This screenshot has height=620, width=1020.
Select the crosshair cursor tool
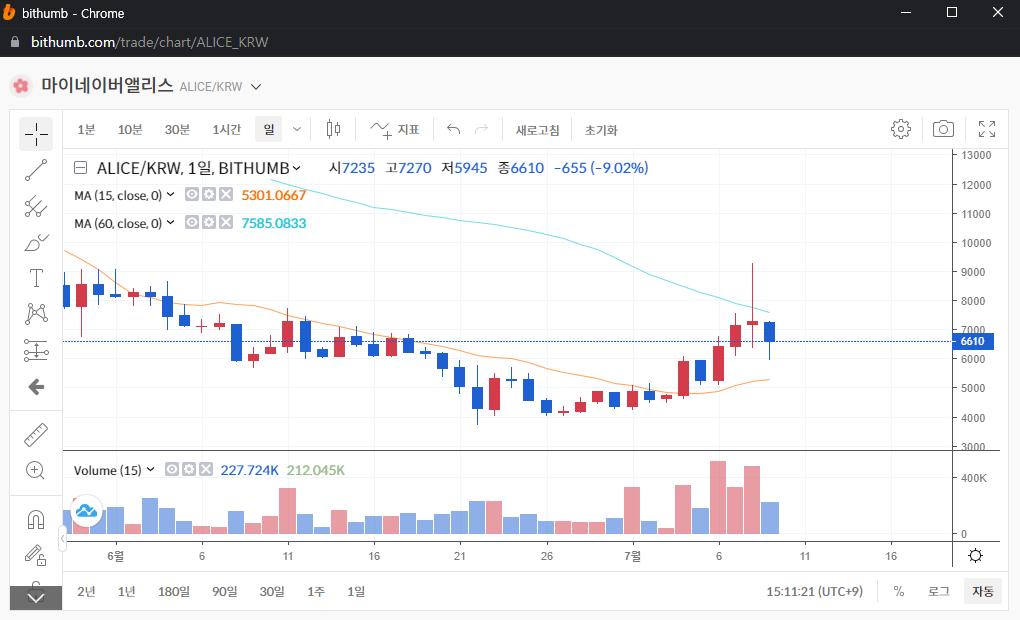pos(36,134)
